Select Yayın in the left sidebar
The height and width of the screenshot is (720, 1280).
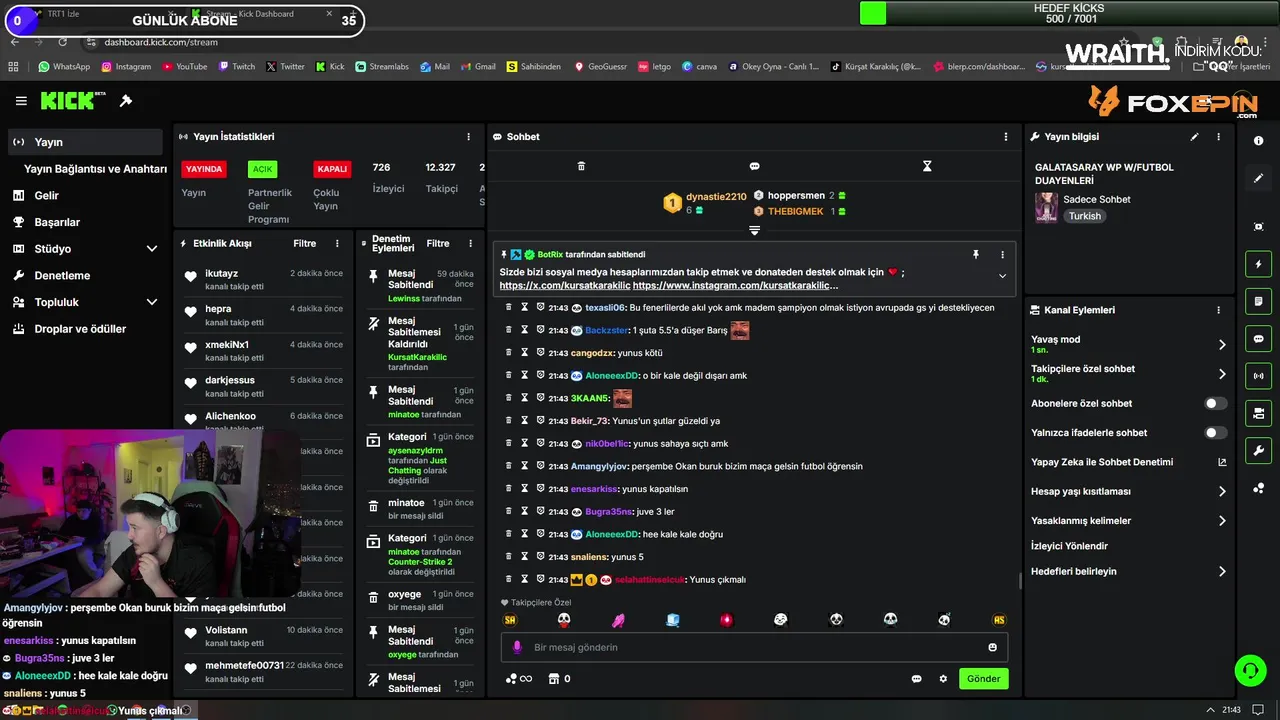point(86,142)
